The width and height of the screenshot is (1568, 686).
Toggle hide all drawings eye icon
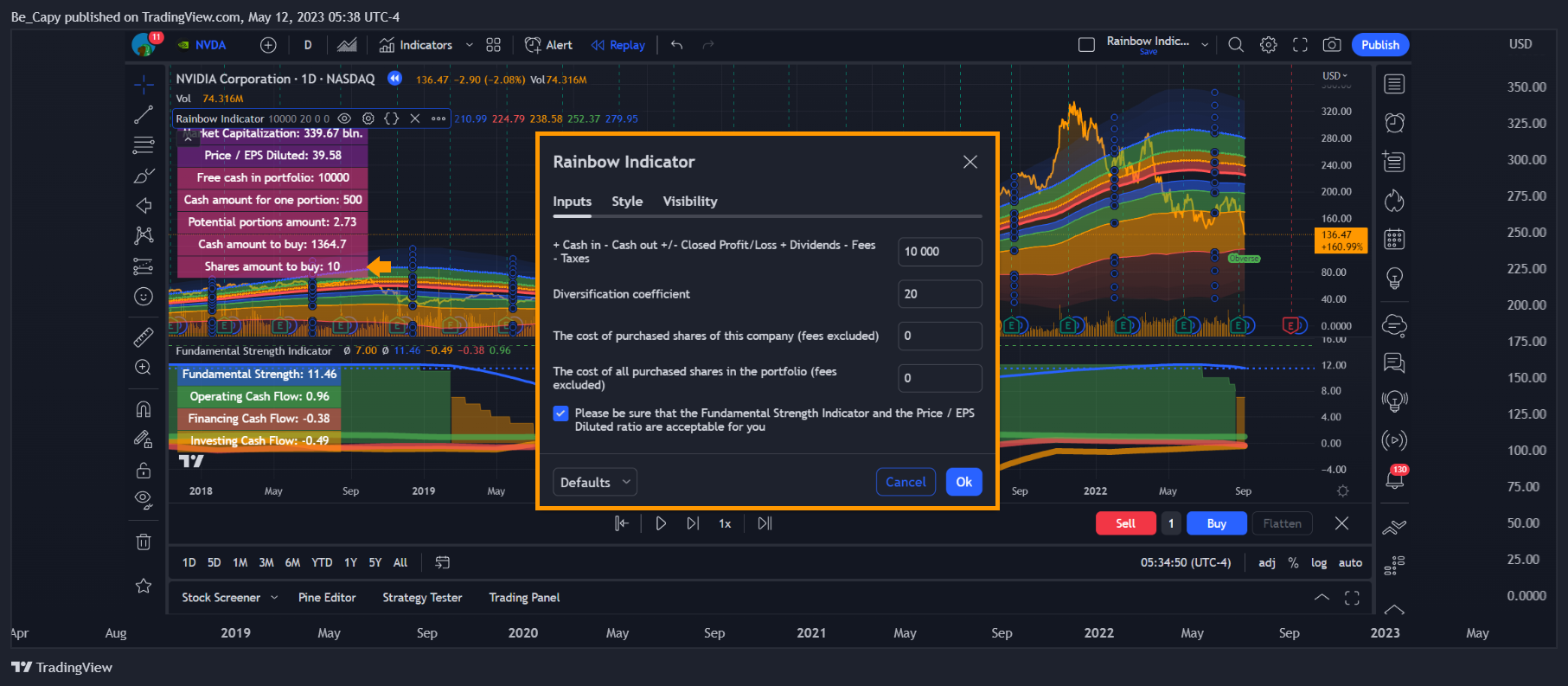point(144,499)
